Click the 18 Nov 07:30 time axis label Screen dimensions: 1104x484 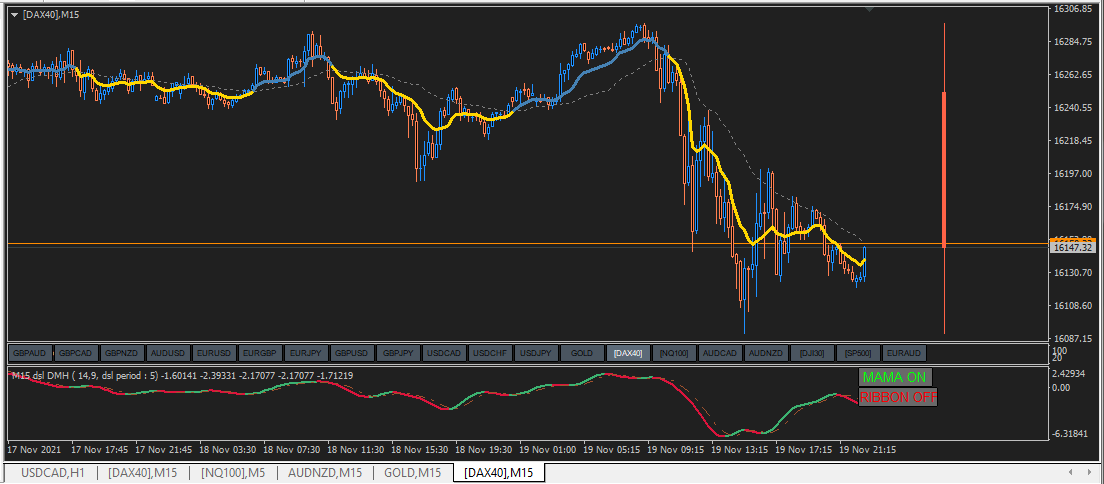(291, 449)
